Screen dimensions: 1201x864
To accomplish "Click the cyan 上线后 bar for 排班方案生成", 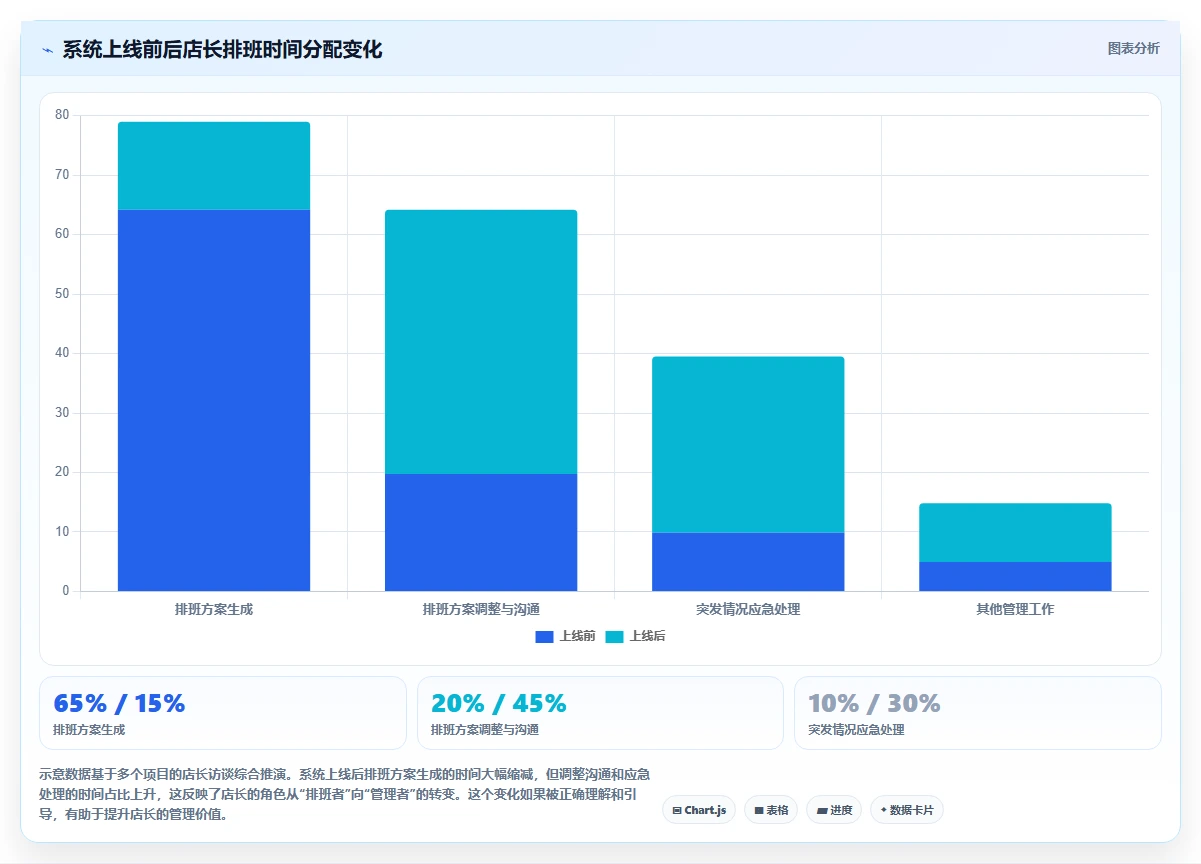I will 214,166.
